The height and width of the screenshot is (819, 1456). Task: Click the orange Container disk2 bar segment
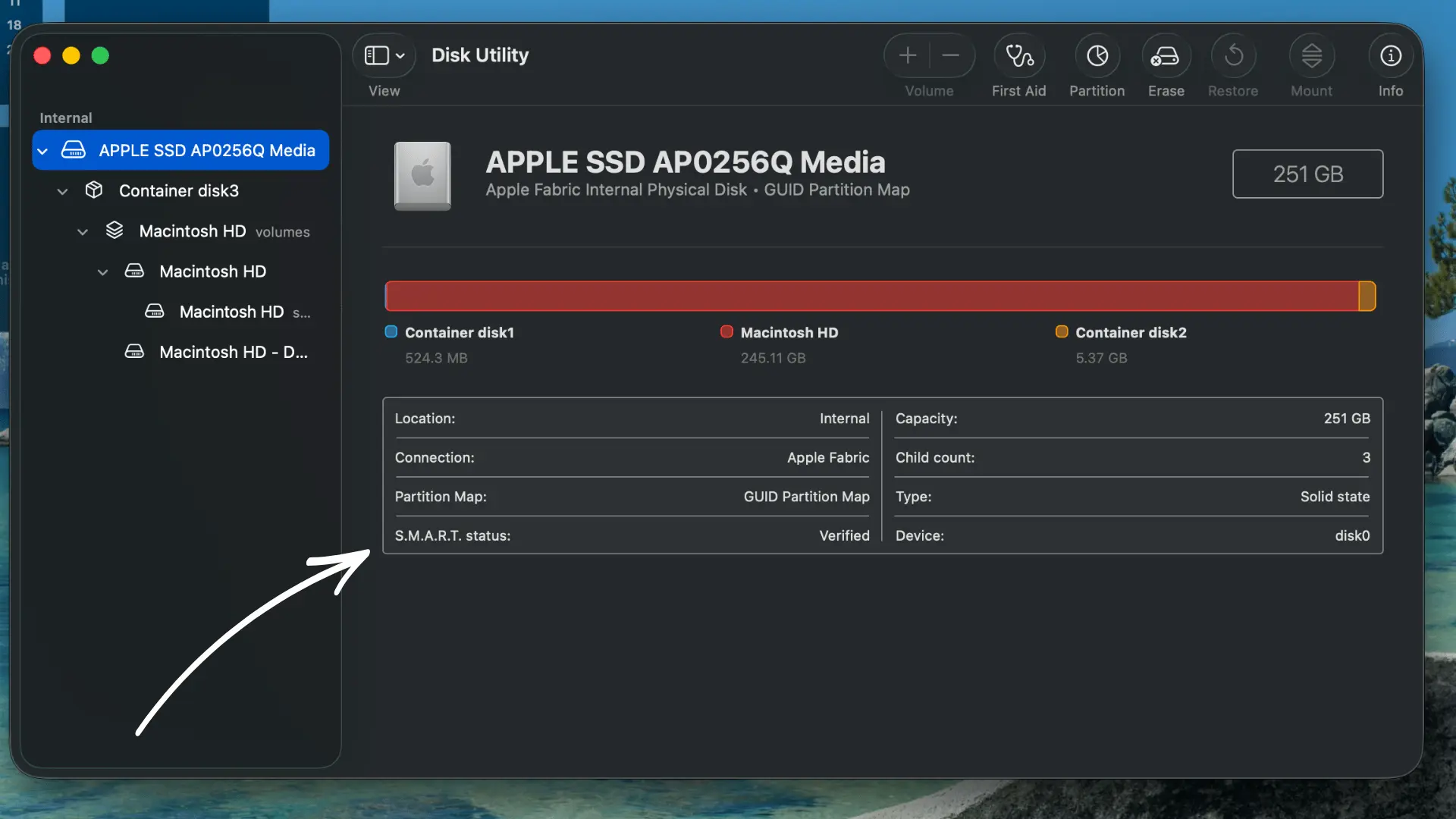[1367, 296]
